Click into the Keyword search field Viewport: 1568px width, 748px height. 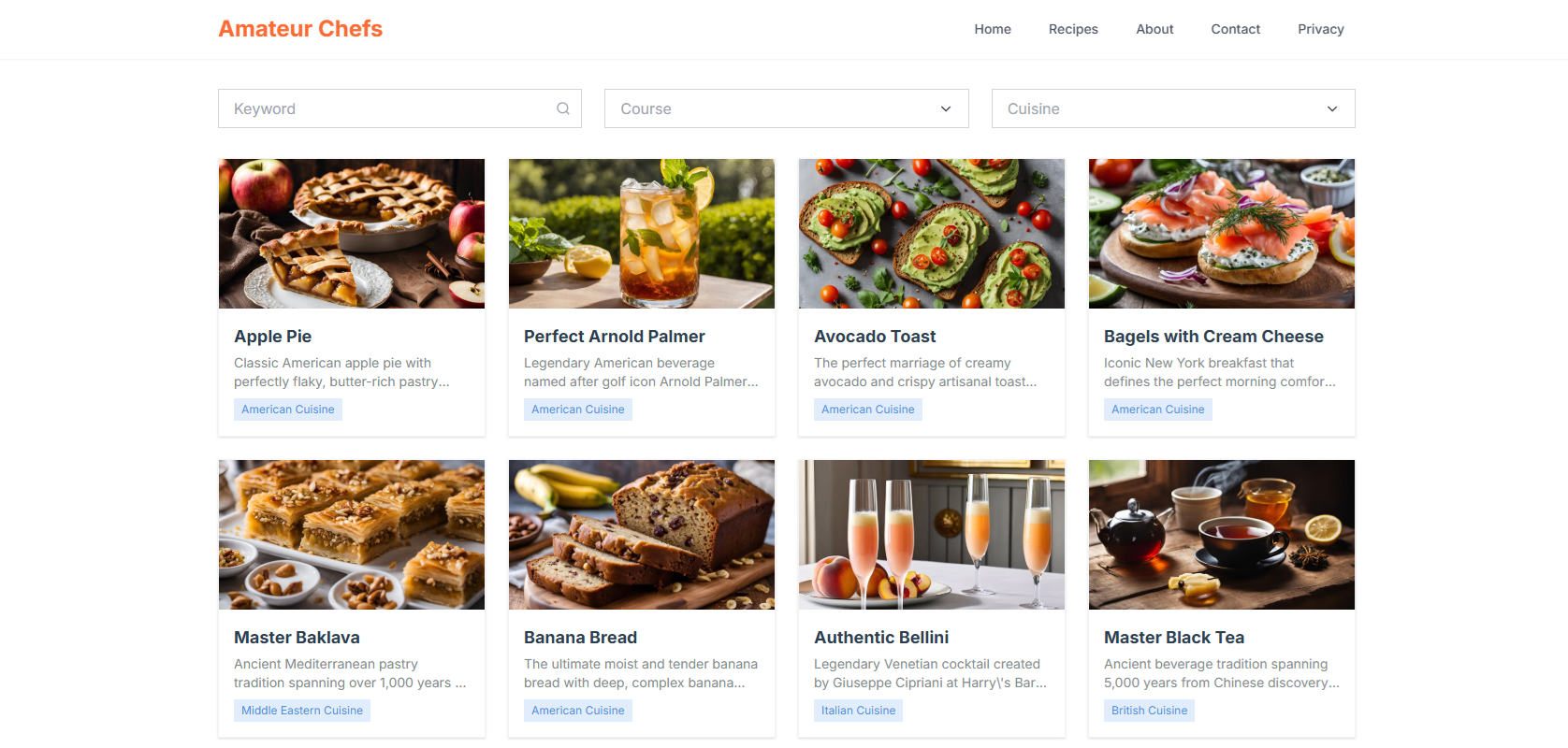coord(399,108)
